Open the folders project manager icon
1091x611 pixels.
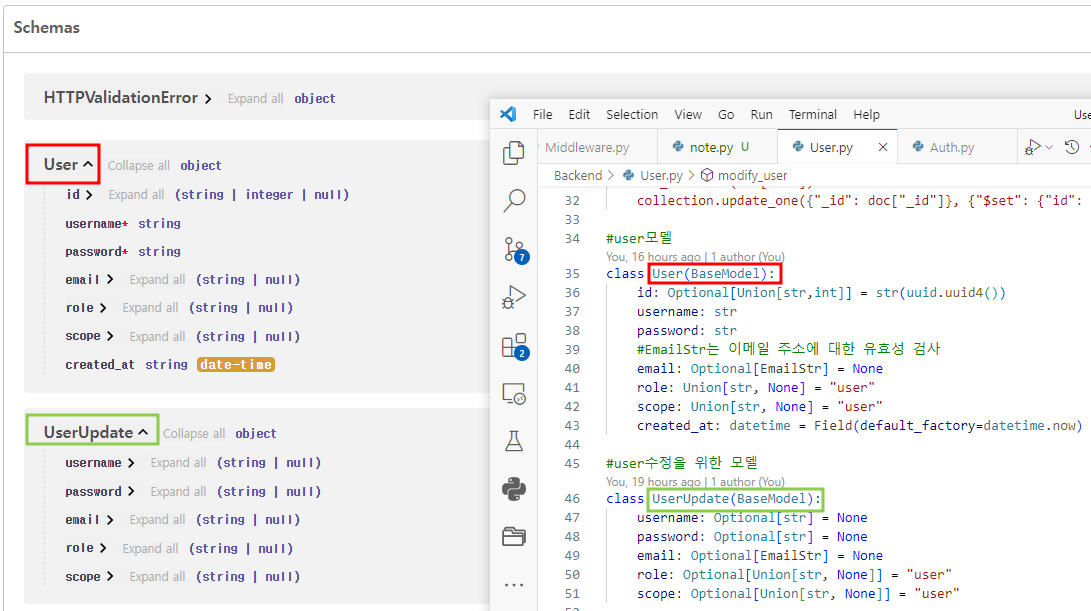coord(513,537)
